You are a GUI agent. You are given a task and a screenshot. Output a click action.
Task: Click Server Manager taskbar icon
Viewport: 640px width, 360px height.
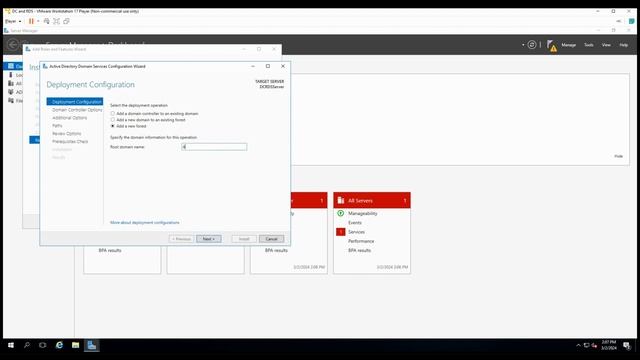(92, 345)
